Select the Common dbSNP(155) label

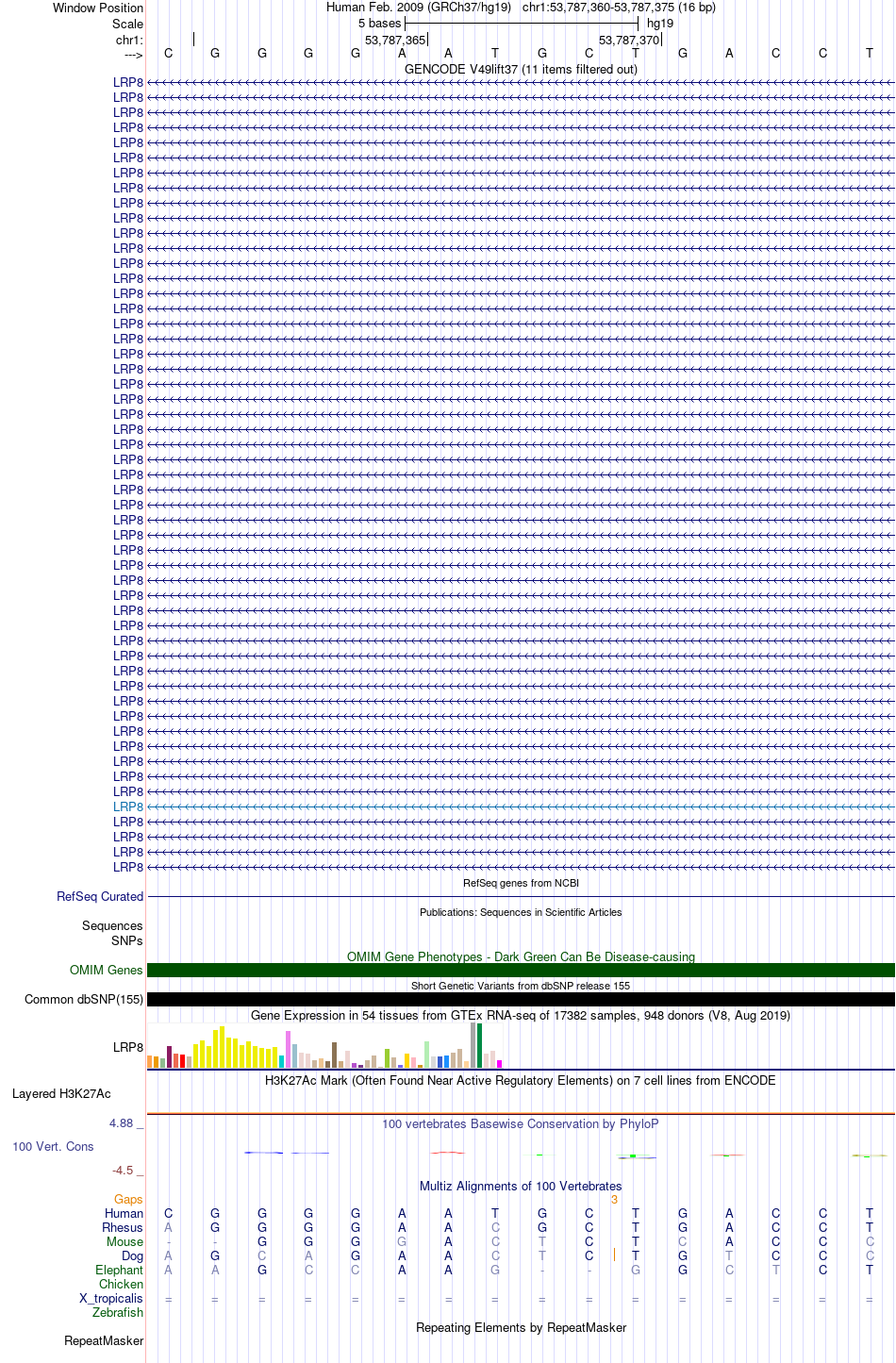pos(84,999)
